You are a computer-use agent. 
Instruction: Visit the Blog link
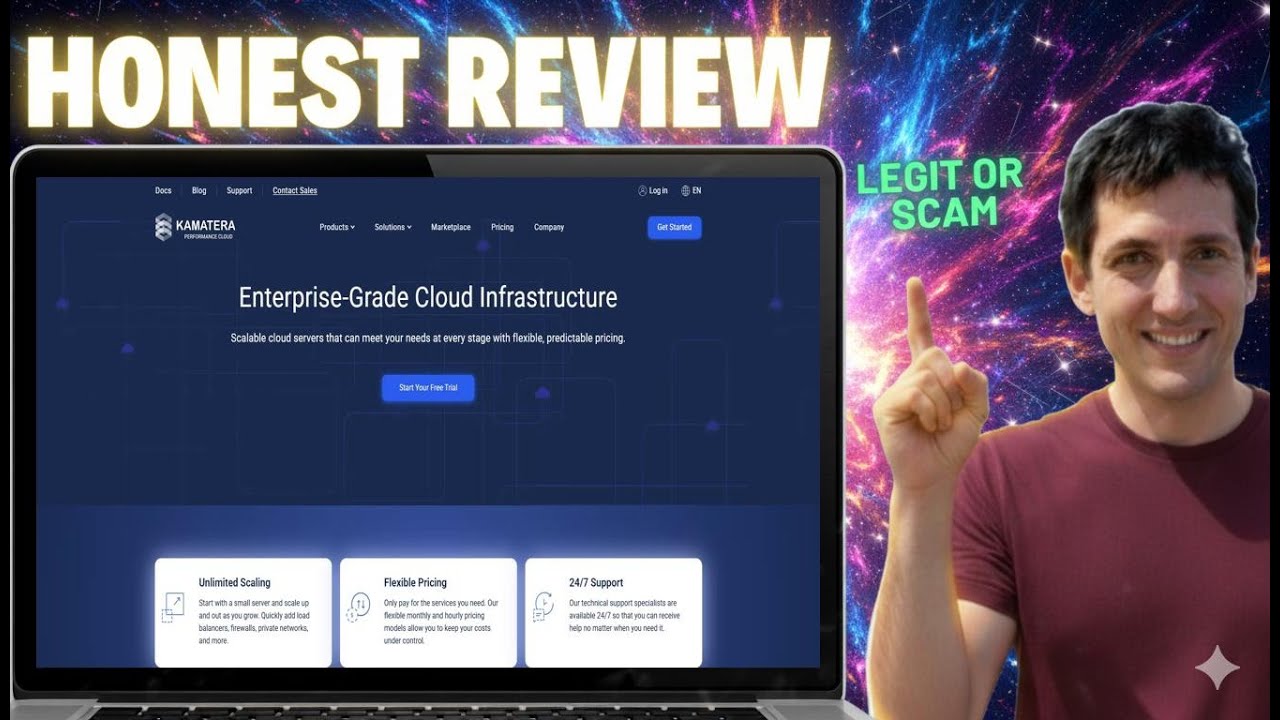[x=199, y=190]
